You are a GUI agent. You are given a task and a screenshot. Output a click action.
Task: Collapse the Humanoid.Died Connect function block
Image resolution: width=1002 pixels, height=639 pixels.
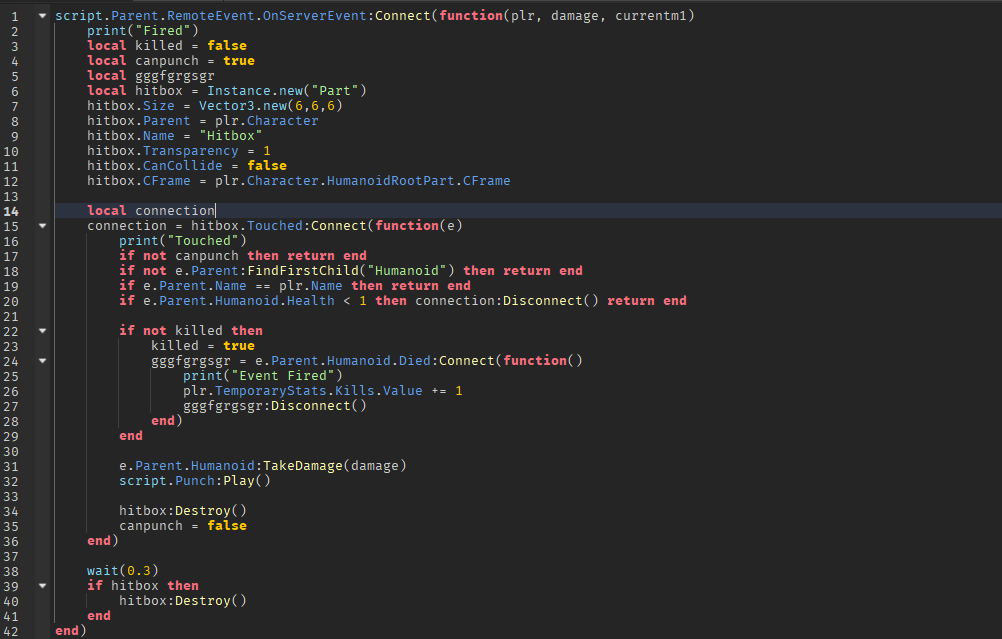[41, 360]
